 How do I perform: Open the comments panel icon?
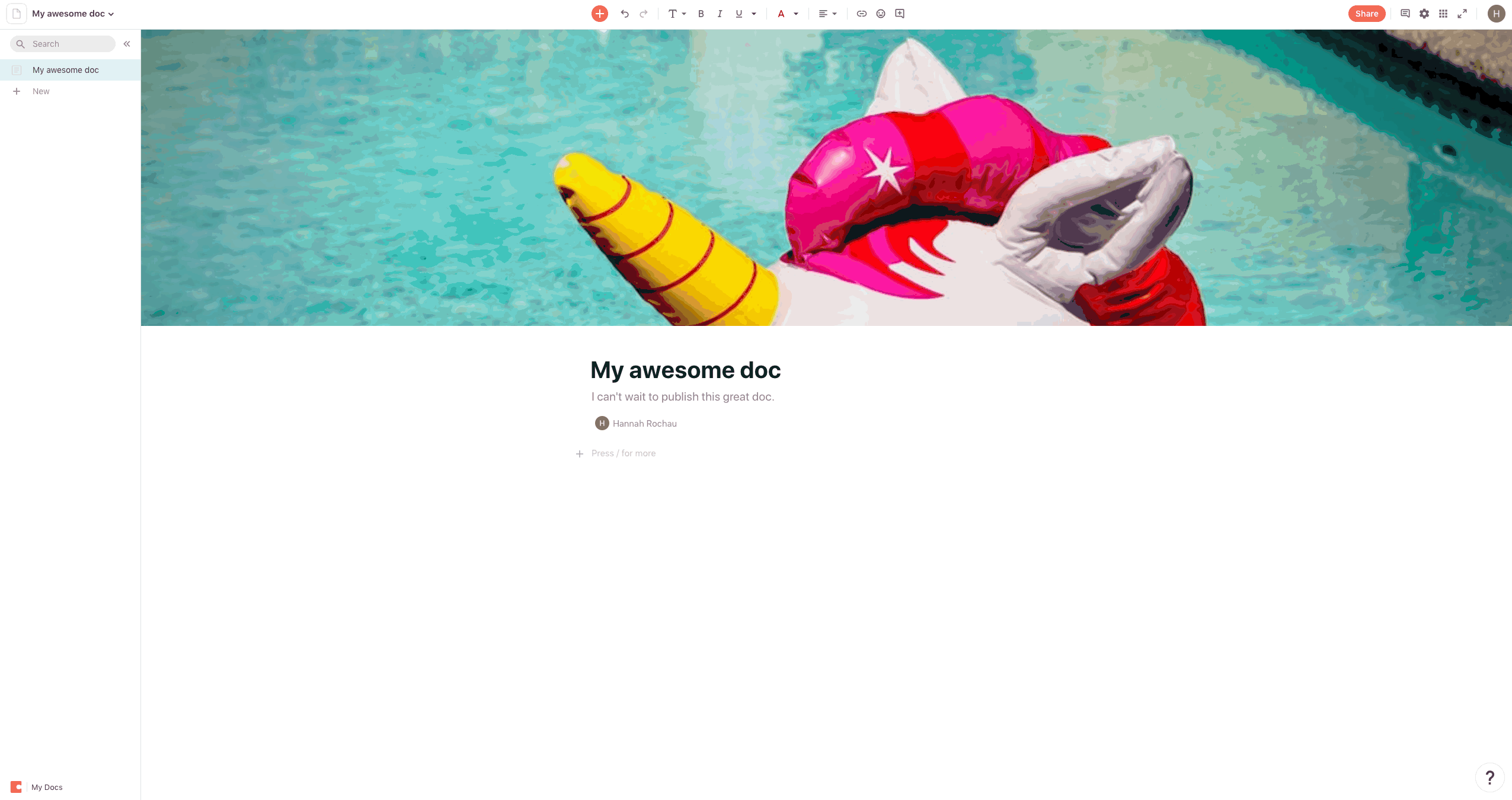pos(1405,14)
